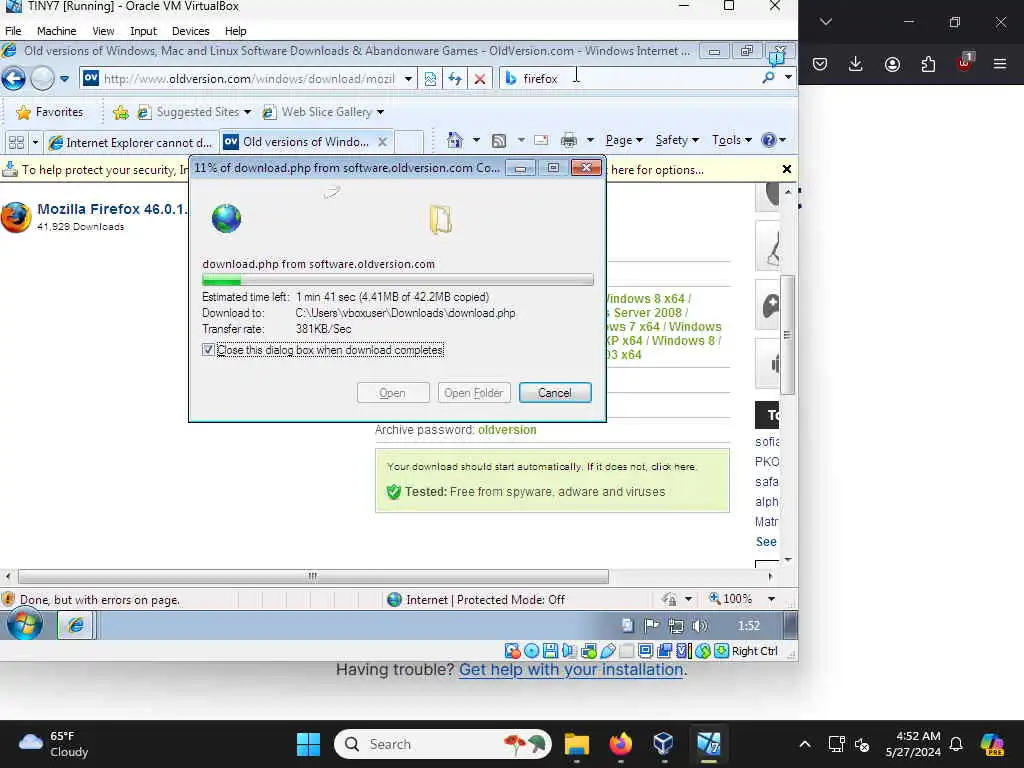Viewport: 1024px width, 768px height.
Task: Click the Windows 7 Start orb
Action: pos(25,625)
